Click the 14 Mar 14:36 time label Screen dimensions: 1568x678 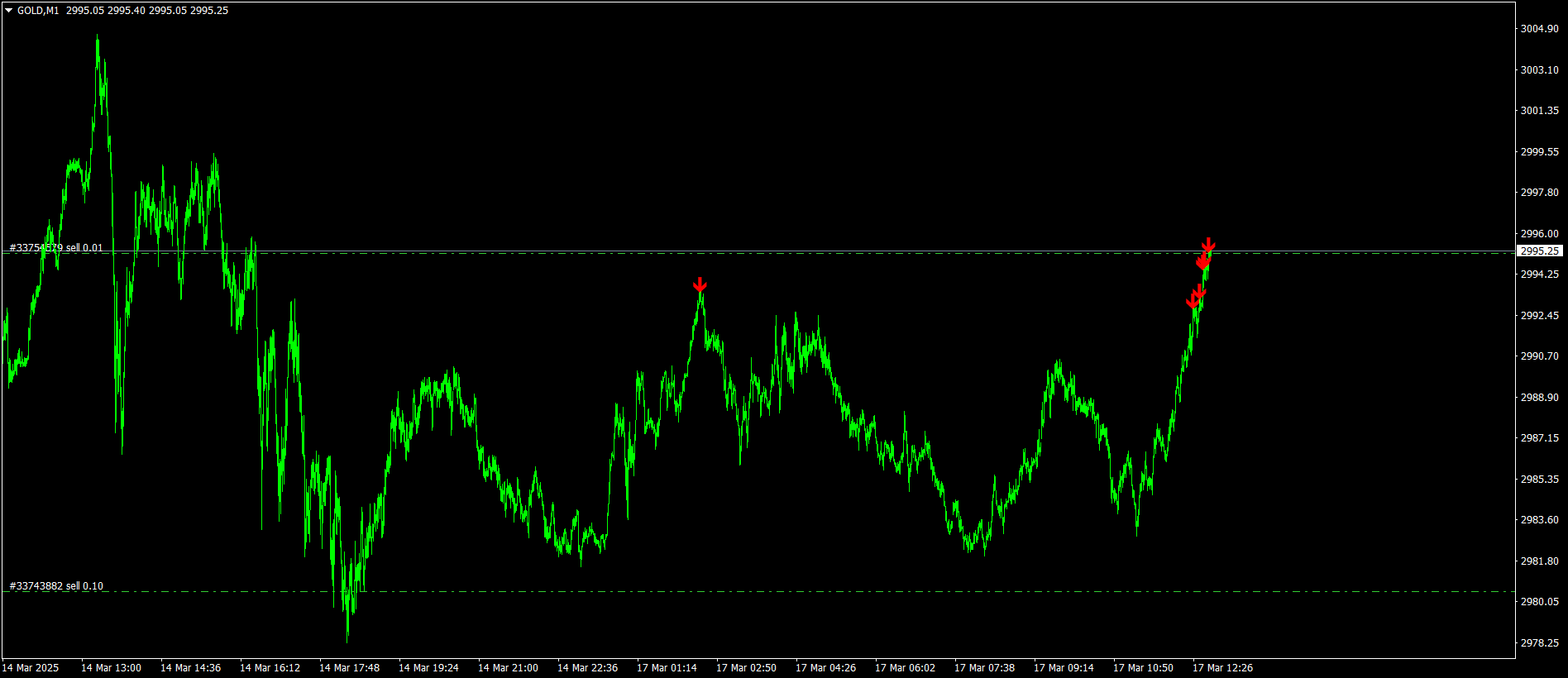coord(190,668)
